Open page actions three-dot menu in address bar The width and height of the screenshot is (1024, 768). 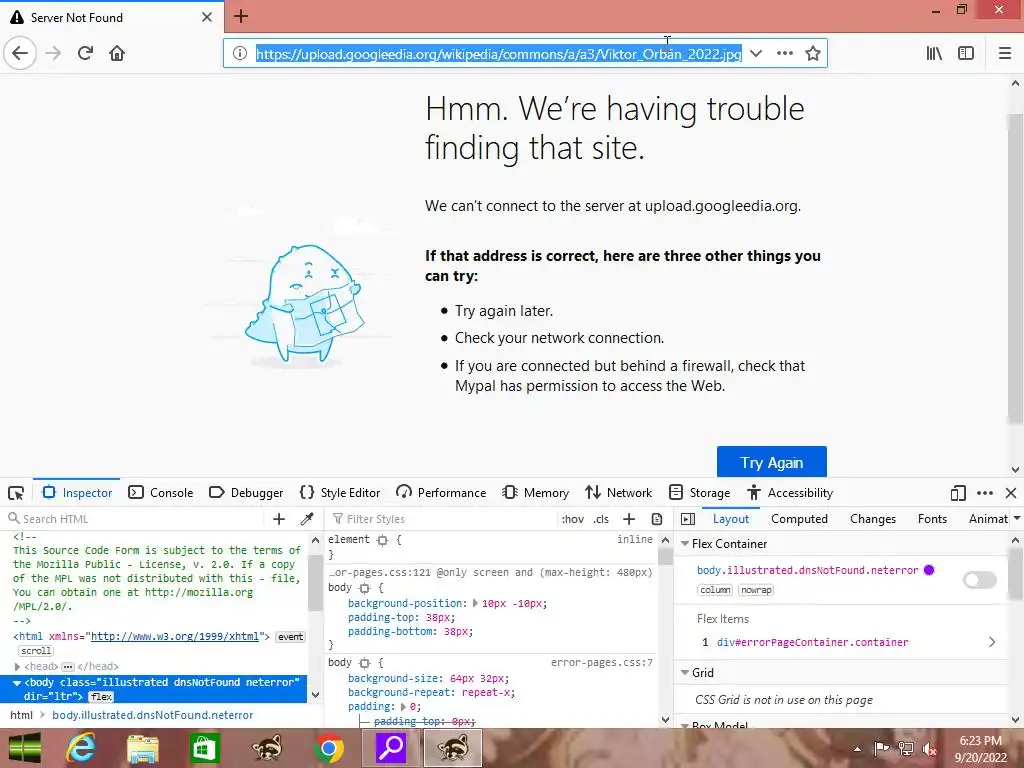[x=784, y=54]
